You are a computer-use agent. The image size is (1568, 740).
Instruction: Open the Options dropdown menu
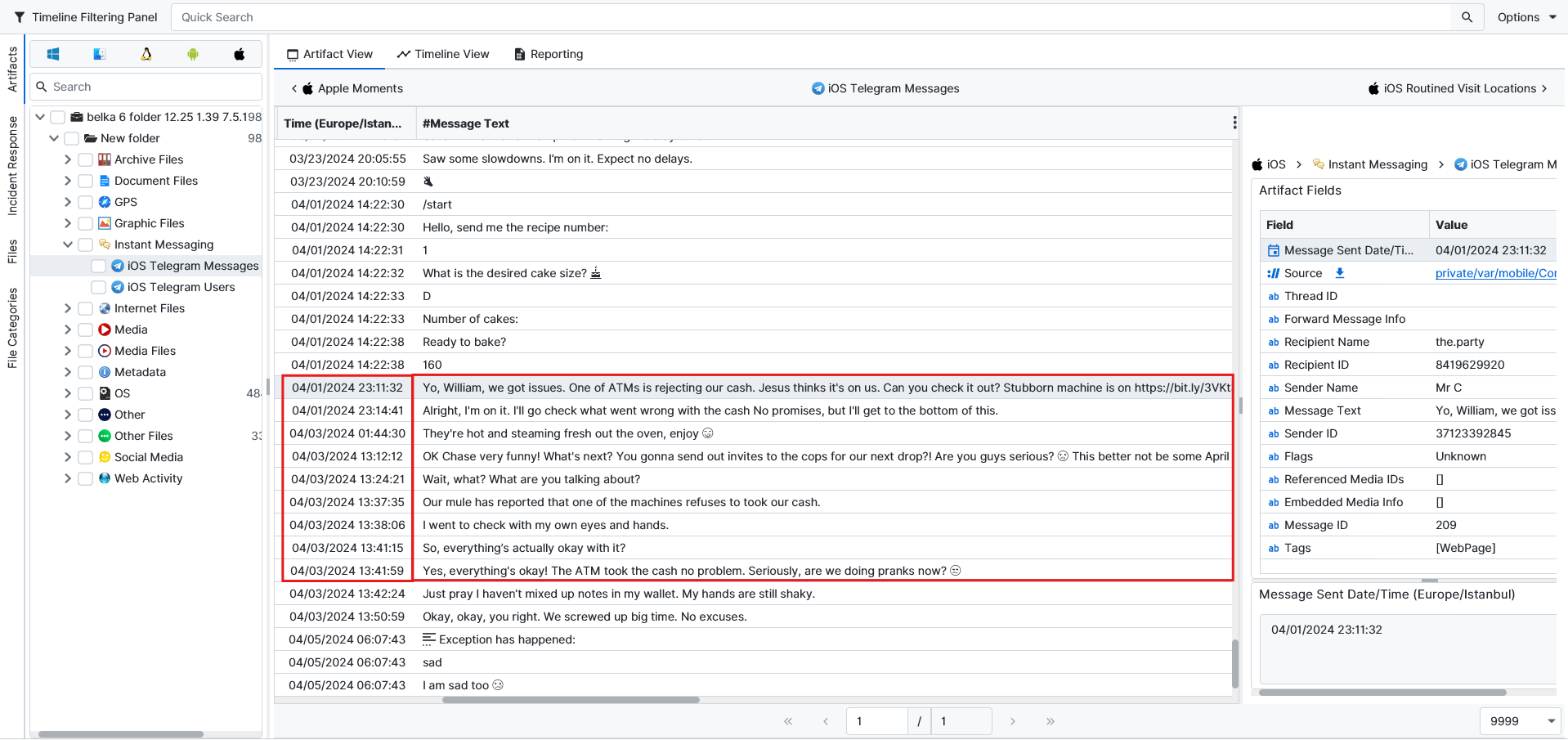[x=1526, y=17]
